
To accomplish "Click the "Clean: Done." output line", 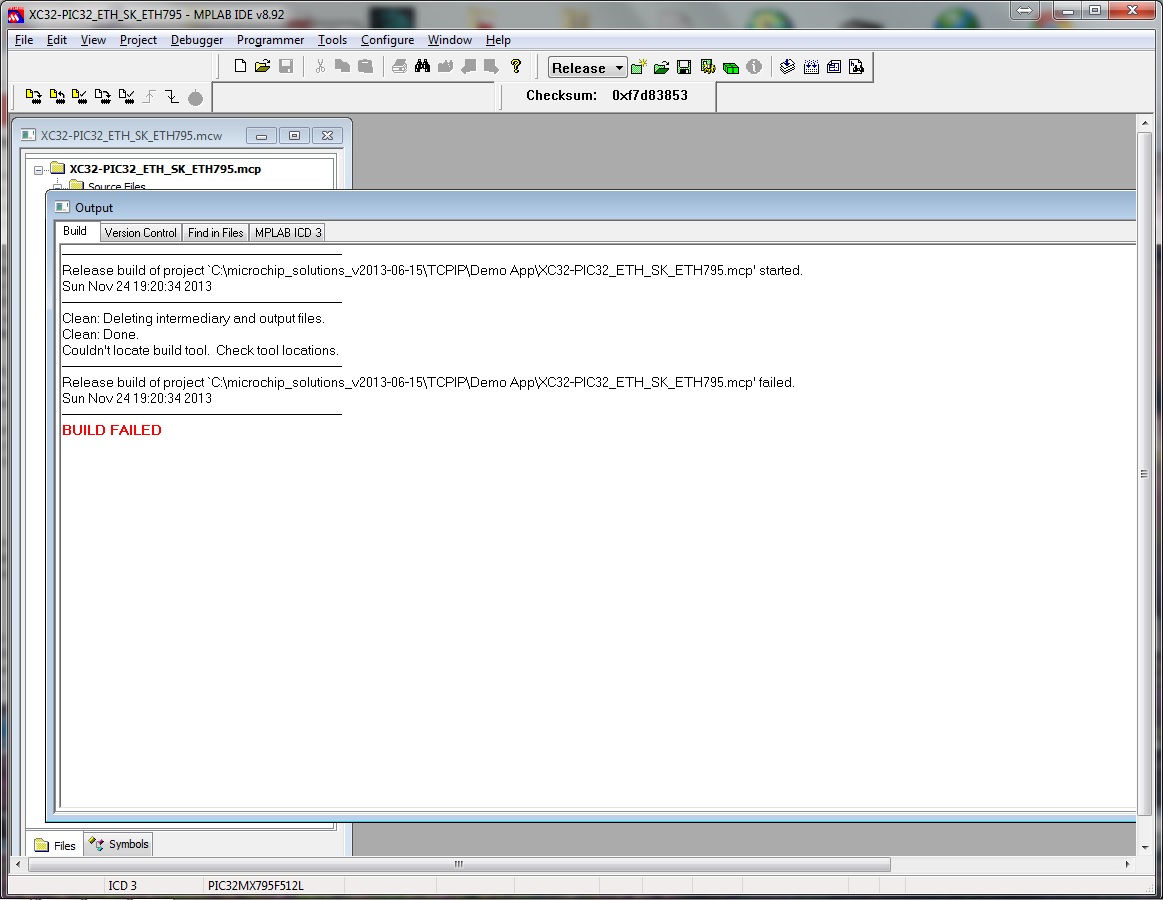I will pos(100,335).
